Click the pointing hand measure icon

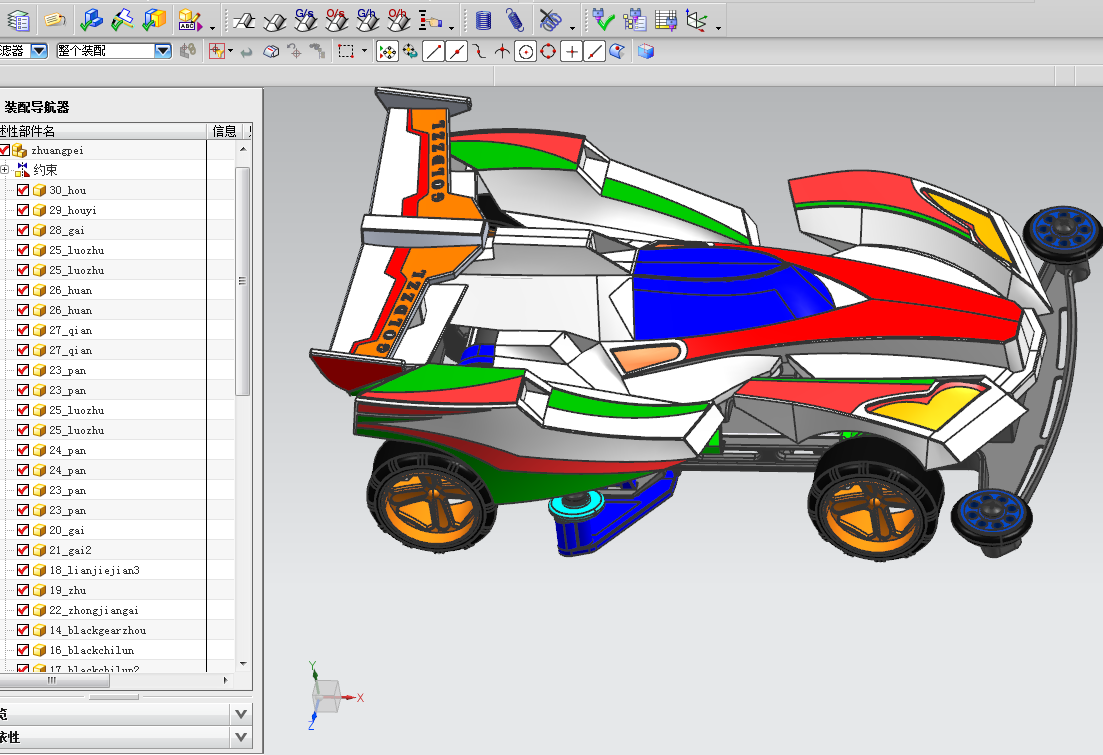[430, 20]
